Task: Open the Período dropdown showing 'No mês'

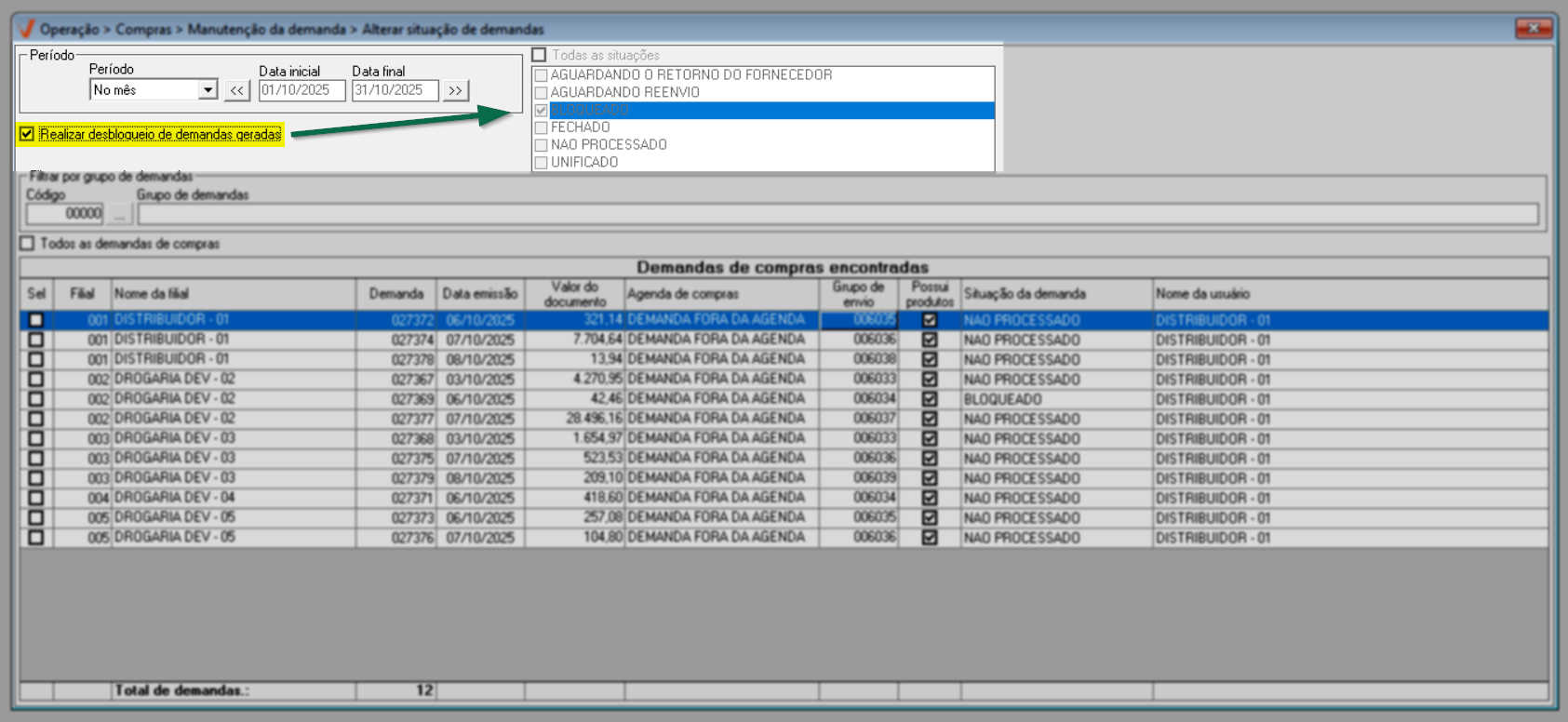Action: pos(208,90)
